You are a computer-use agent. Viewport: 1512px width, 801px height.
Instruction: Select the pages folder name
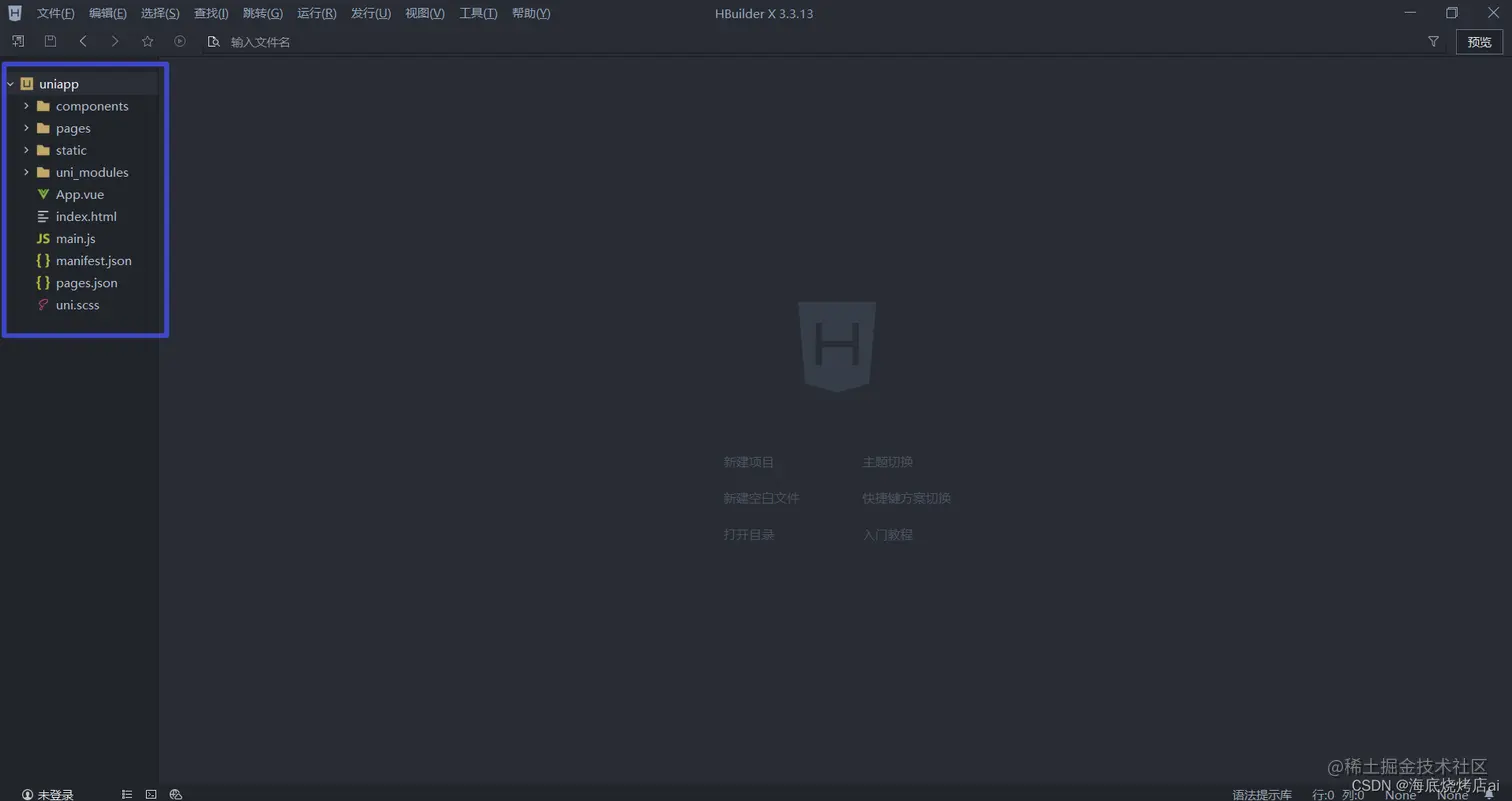click(x=73, y=128)
